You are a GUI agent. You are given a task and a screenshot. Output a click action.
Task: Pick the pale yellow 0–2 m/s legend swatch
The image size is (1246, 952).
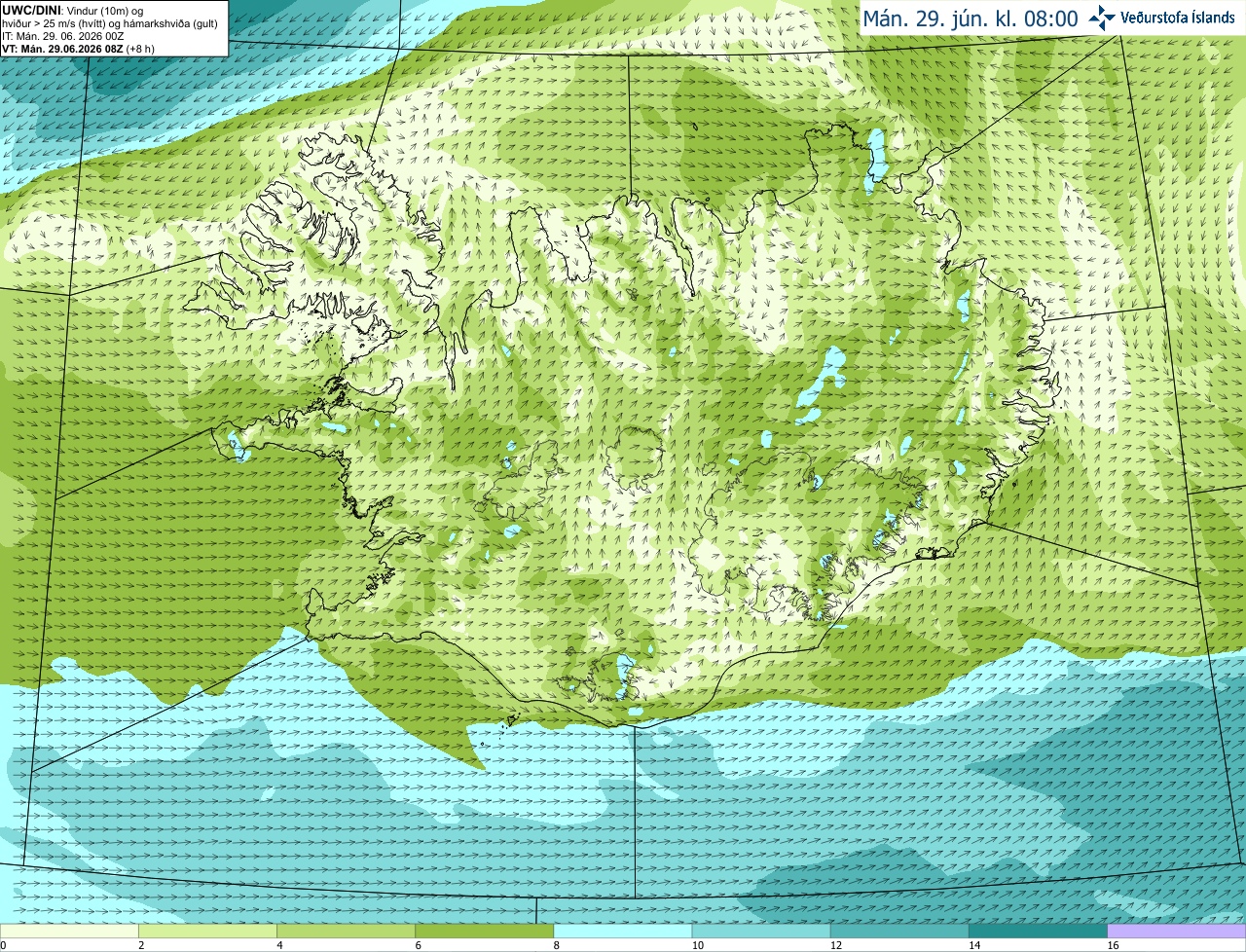[69, 932]
